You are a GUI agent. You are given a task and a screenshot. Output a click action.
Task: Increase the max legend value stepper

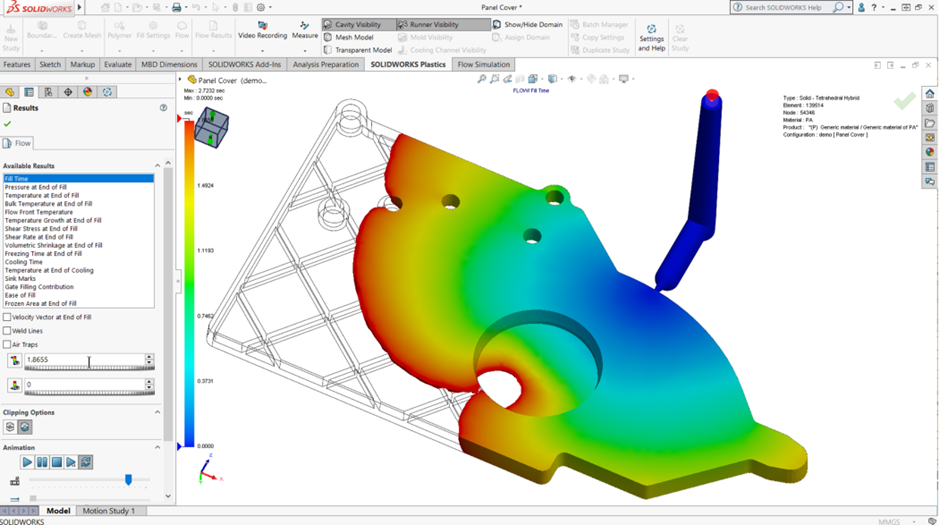pos(149,357)
